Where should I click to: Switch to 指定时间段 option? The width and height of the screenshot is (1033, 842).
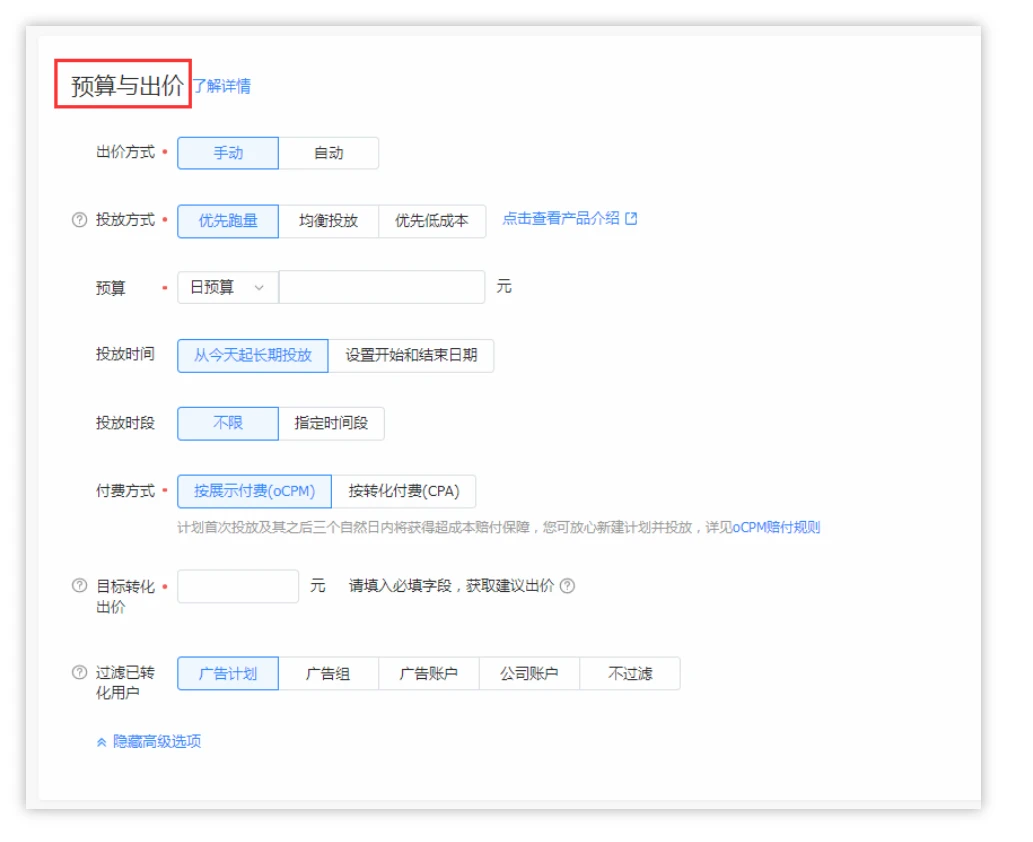tap(331, 423)
